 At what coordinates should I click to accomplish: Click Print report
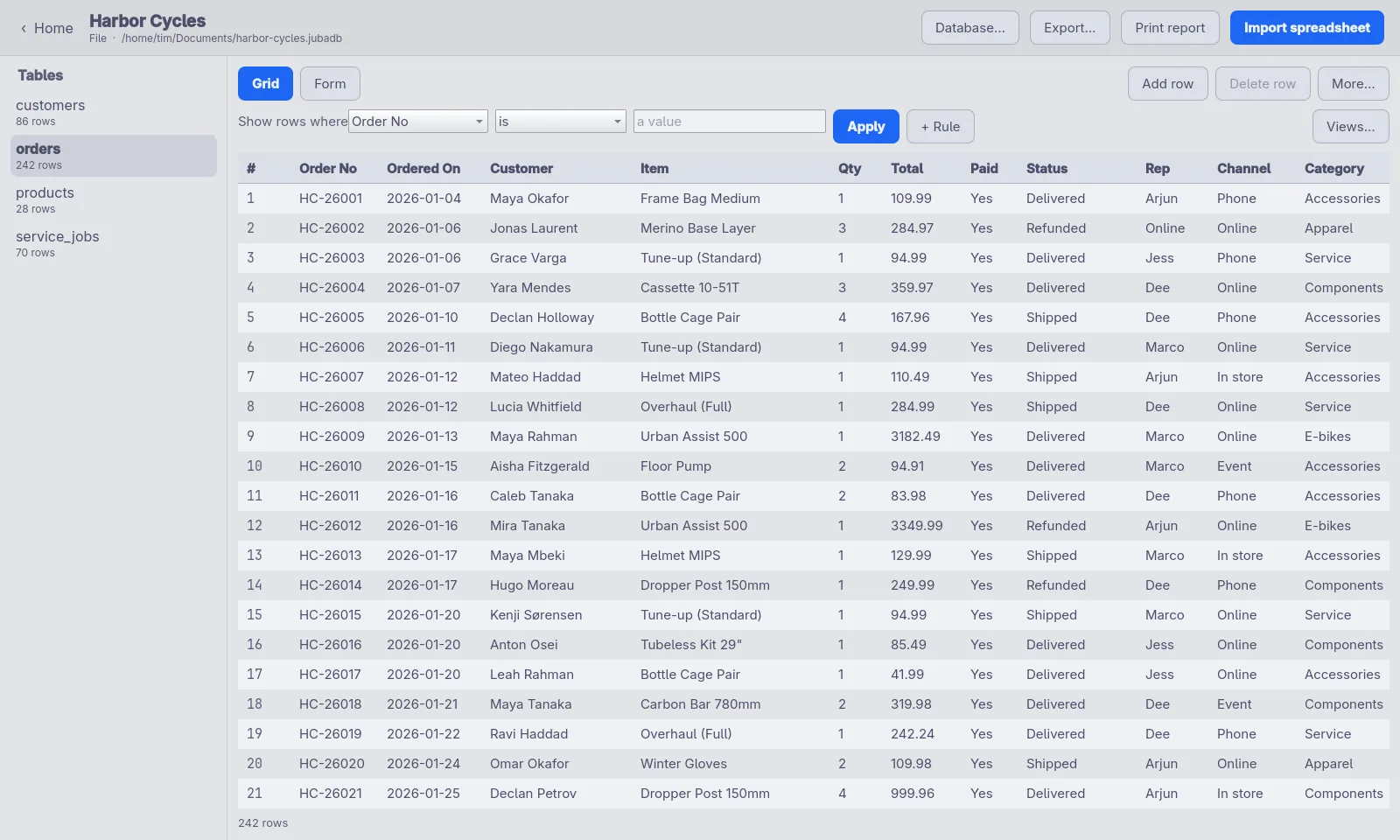tap(1170, 28)
